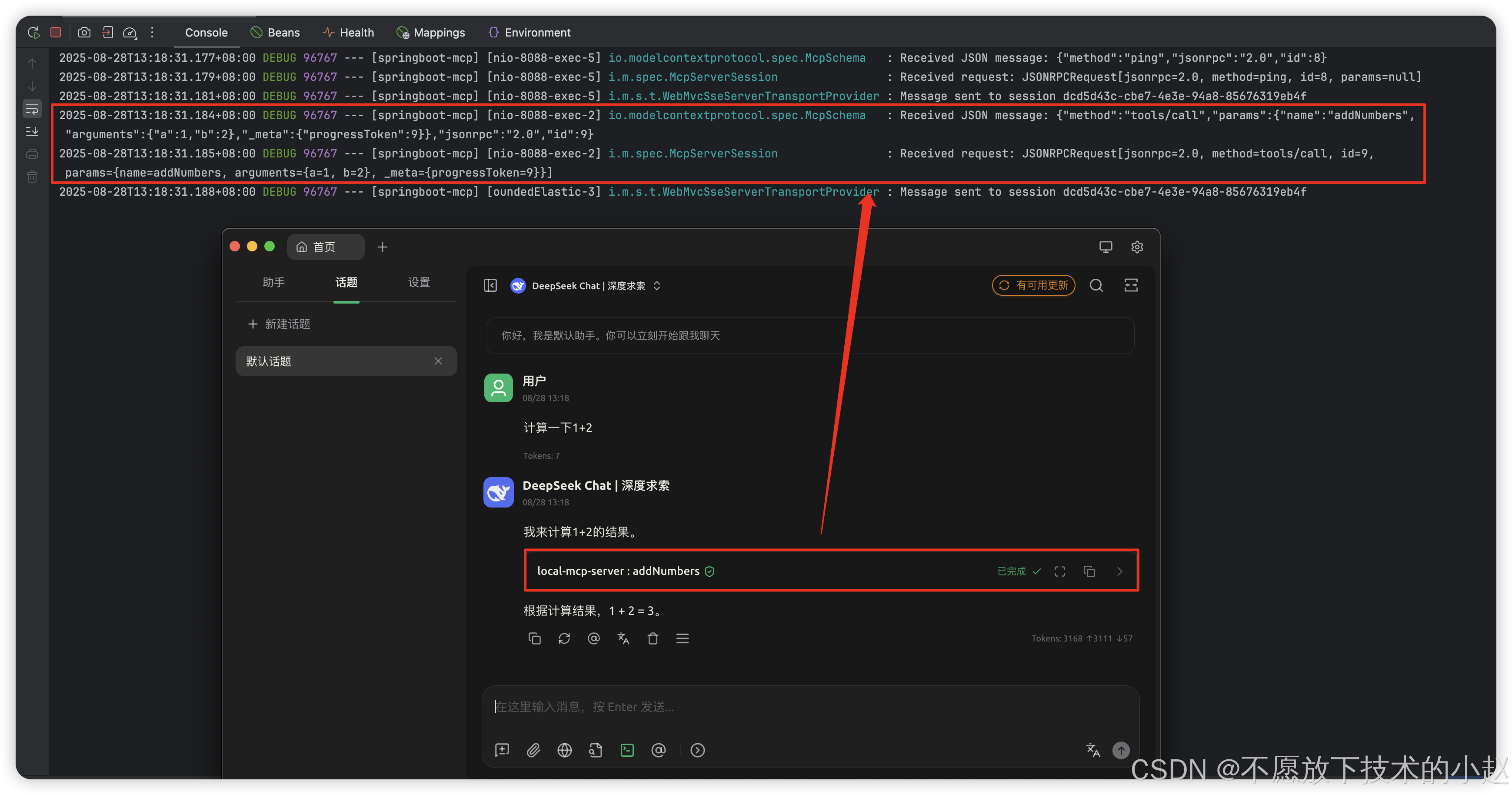Stop the running application with red square
The image size is (1512, 795).
click(x=56, y=32)
